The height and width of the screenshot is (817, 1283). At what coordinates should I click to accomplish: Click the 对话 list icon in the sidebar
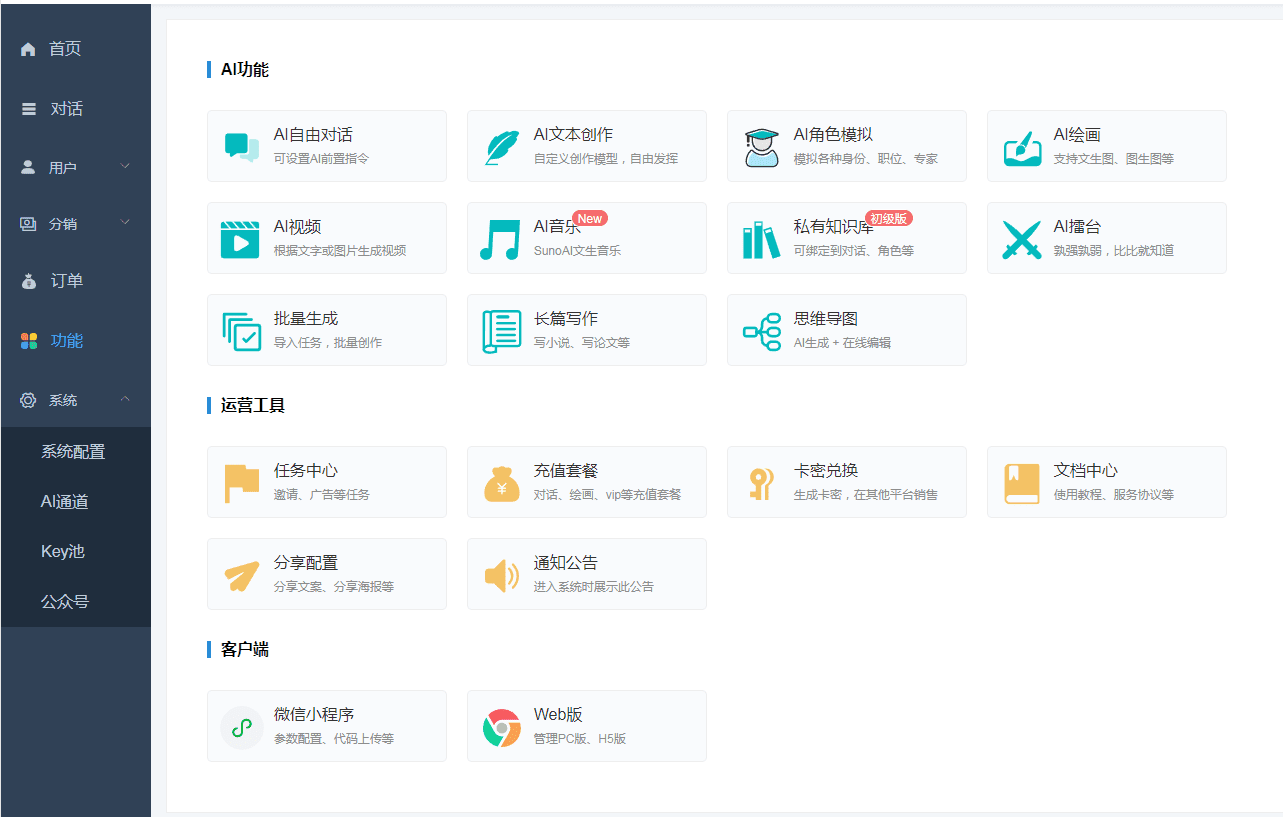click(29, 109)
